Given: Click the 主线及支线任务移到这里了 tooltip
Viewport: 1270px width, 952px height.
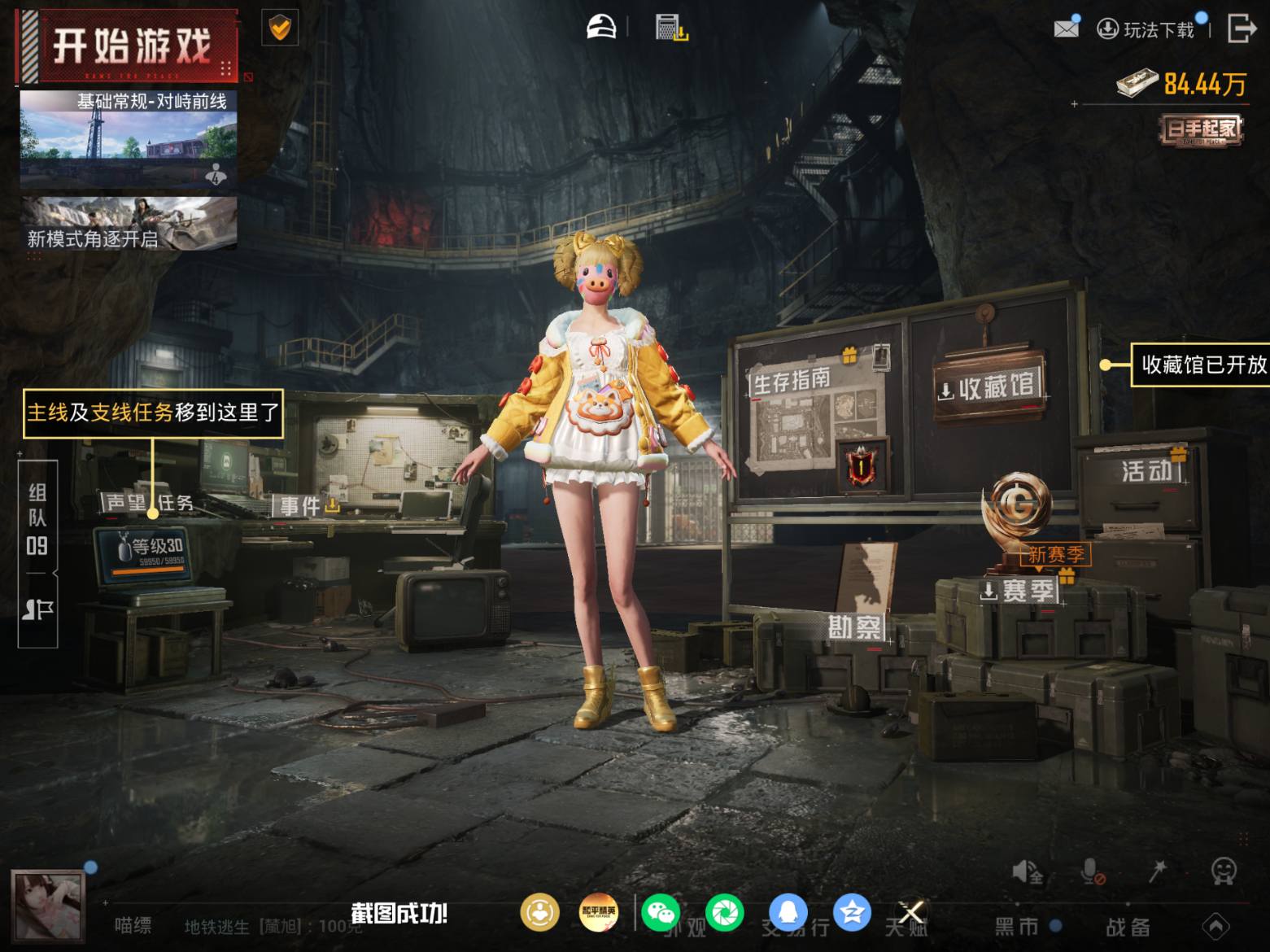Looking at the screenshot, I should coord(153,413).
